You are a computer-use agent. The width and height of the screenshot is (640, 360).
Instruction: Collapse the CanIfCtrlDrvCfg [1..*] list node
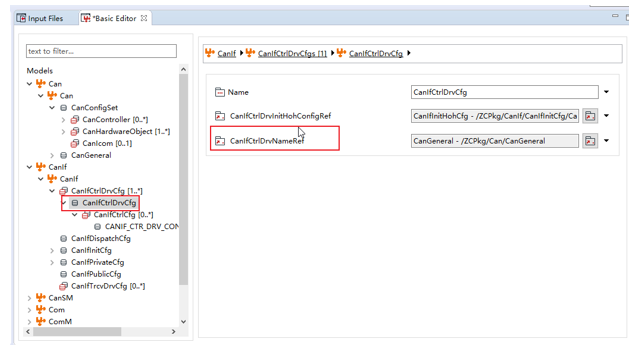(x=52, y=191)
